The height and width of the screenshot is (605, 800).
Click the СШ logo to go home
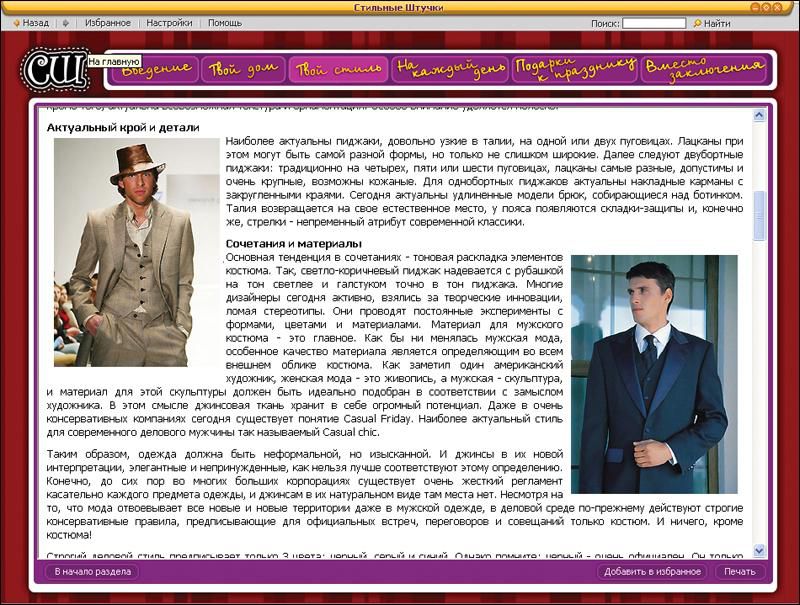tap(54, 69)
